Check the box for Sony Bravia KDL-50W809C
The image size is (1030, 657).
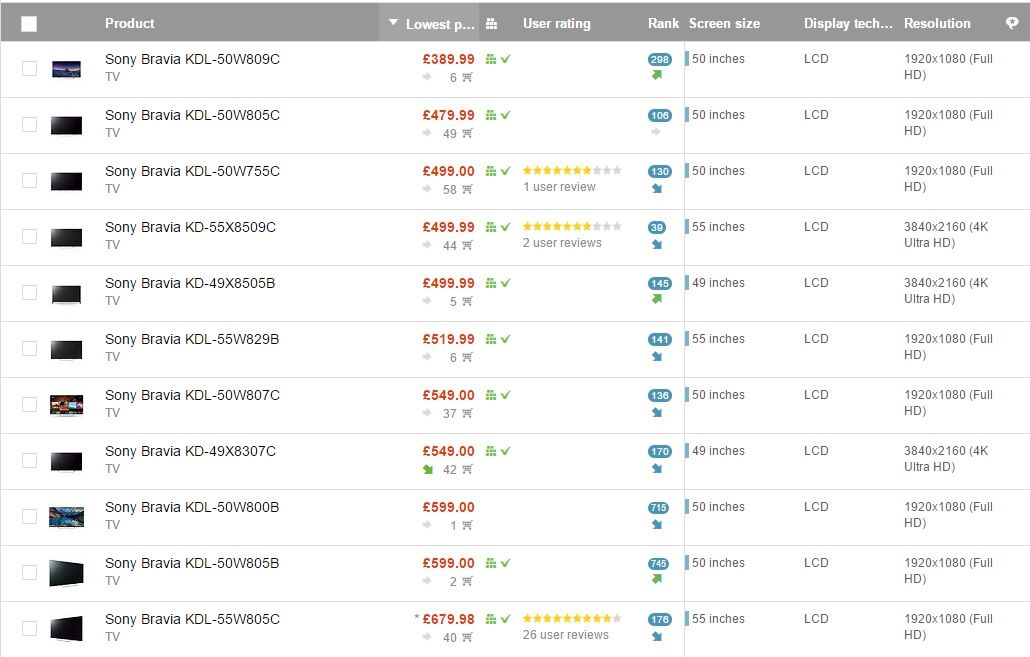pyautogui.click(x=30, y=68)
